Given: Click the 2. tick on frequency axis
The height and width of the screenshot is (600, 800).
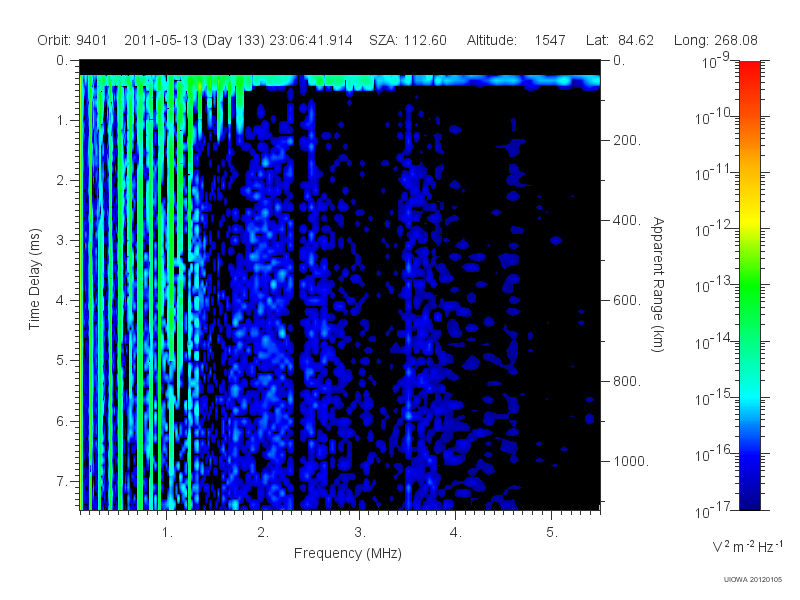Looking at the screenshot, I should (x=263, y=533).
